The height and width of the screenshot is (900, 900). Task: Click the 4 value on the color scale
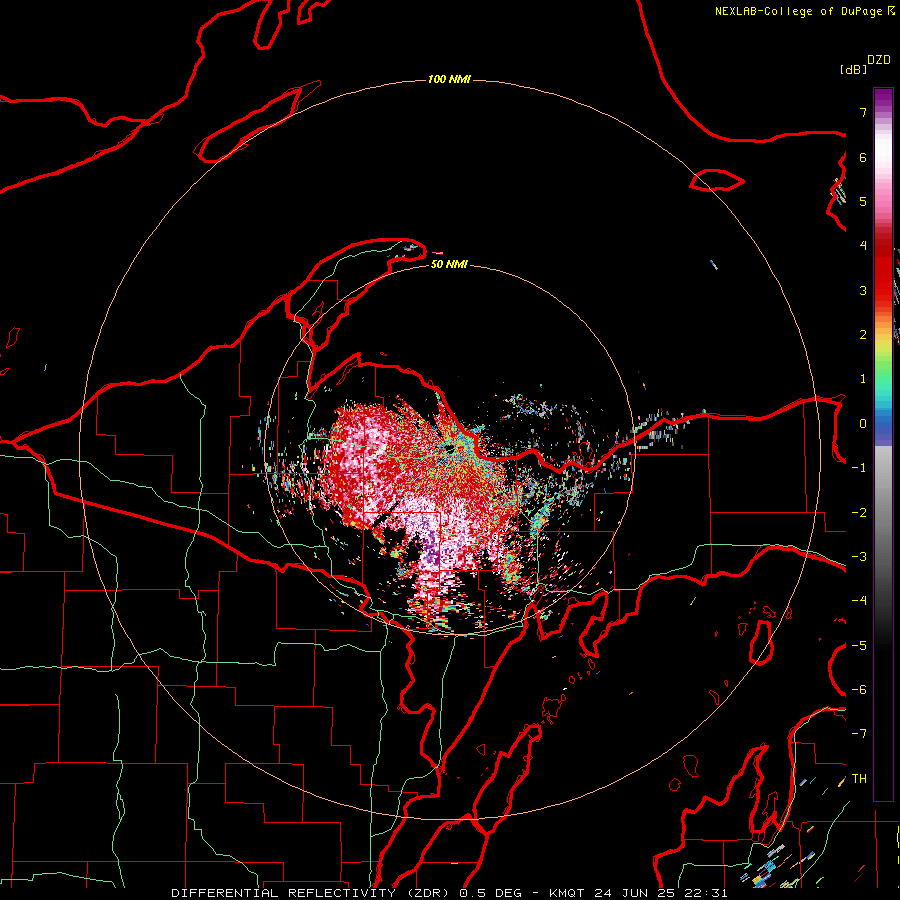tap(863, 246)
